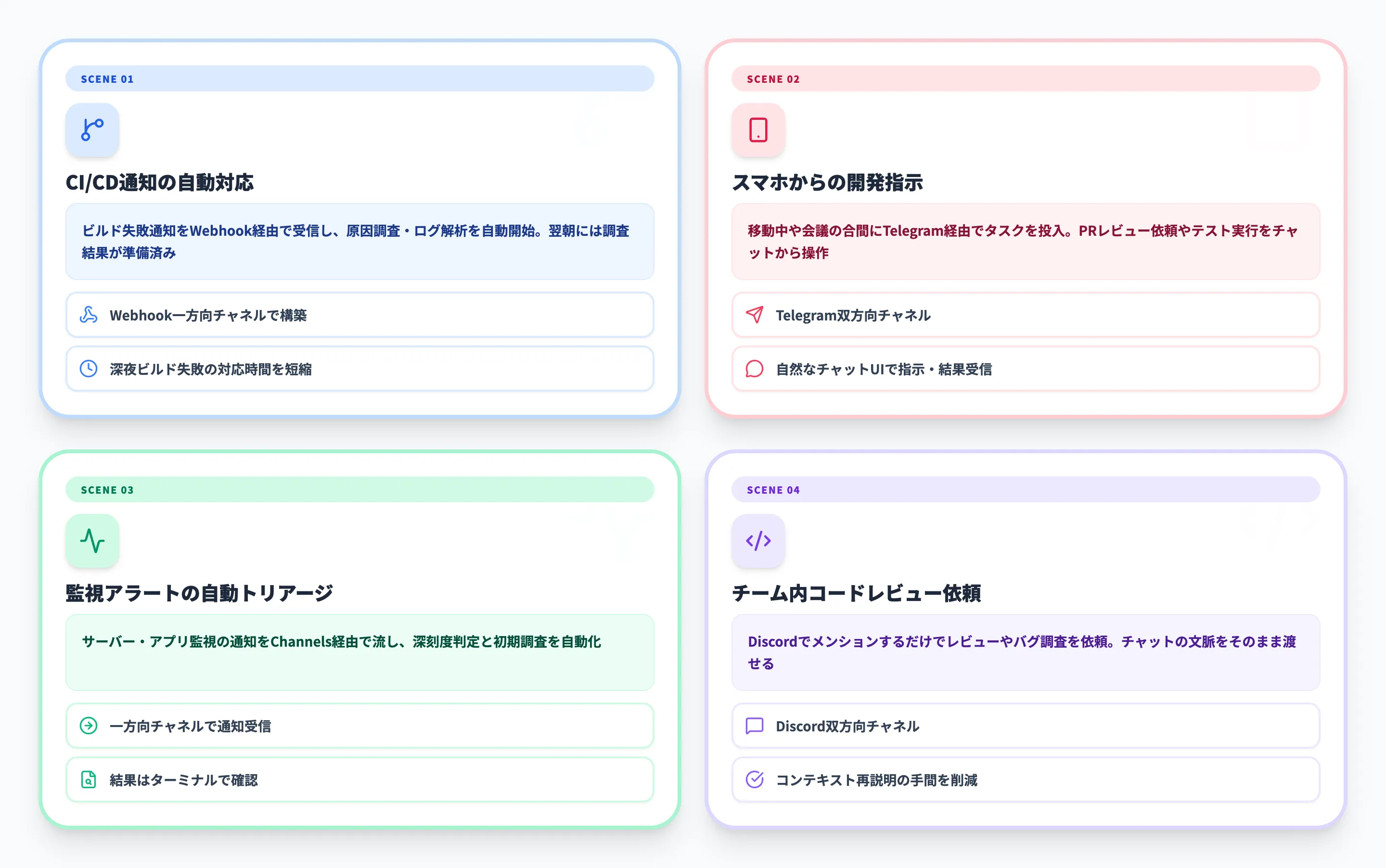Click the Telegram paper plane icon
The image size is (1386, 868).
(754, 315)
